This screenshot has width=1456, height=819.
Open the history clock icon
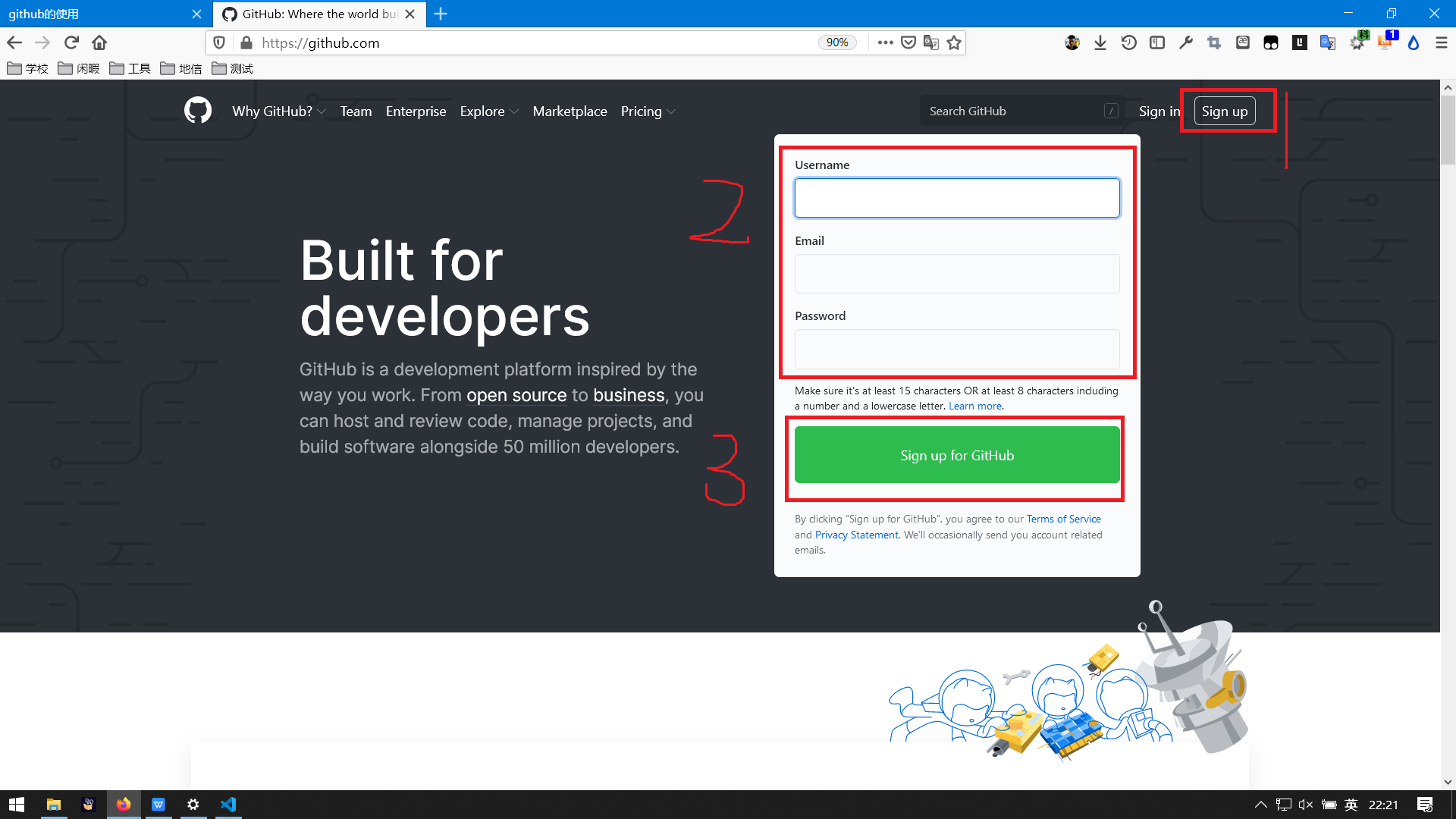pos(1128,42)
